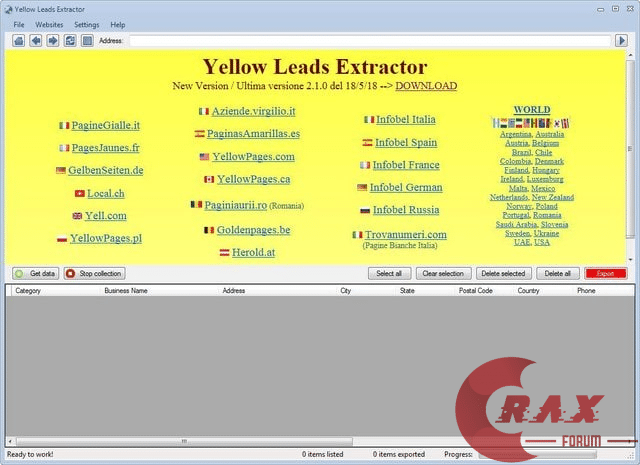
Task: Open the Settings menu
Action: point(87,24)
